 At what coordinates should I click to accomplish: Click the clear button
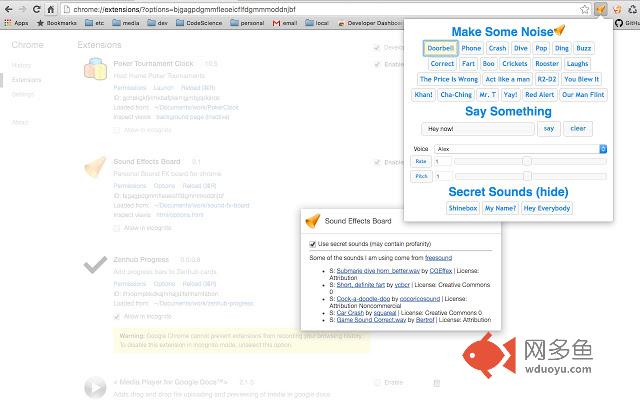pos(578,129)
